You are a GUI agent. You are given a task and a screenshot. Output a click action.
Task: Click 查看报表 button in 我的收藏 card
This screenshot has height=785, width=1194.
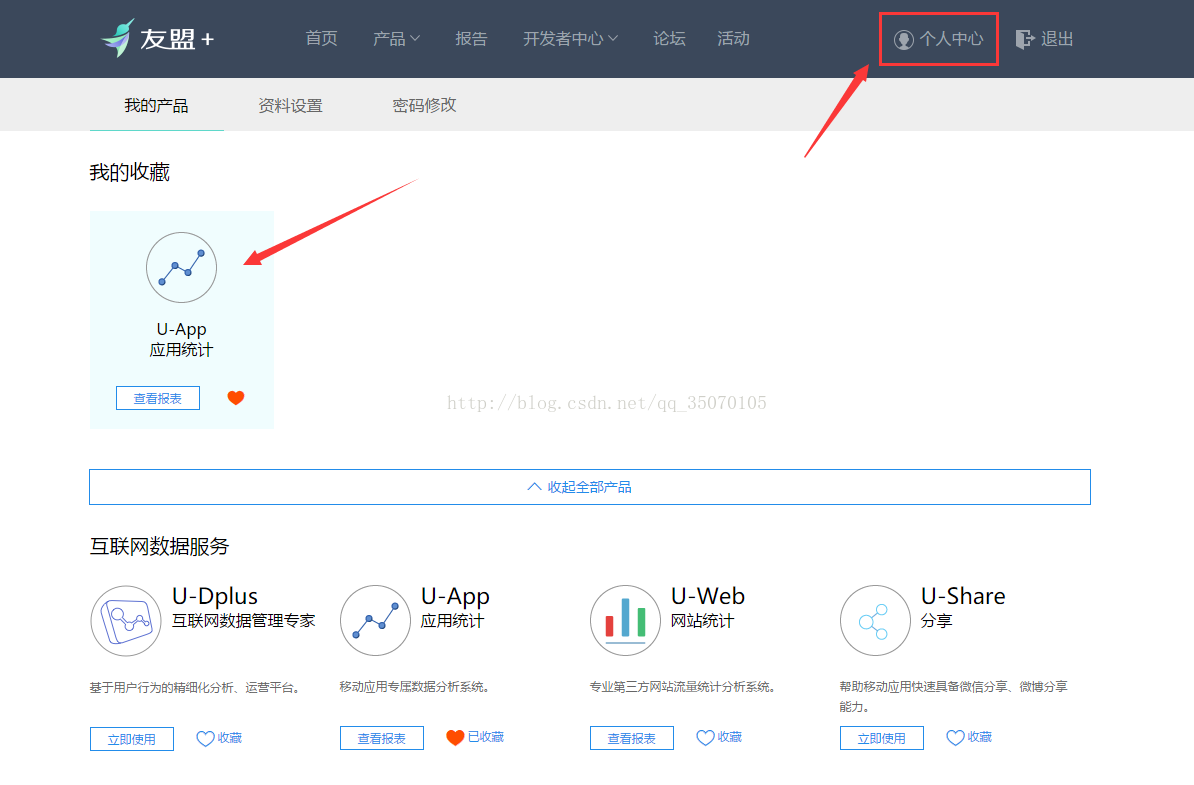click(x=158, y=398)
